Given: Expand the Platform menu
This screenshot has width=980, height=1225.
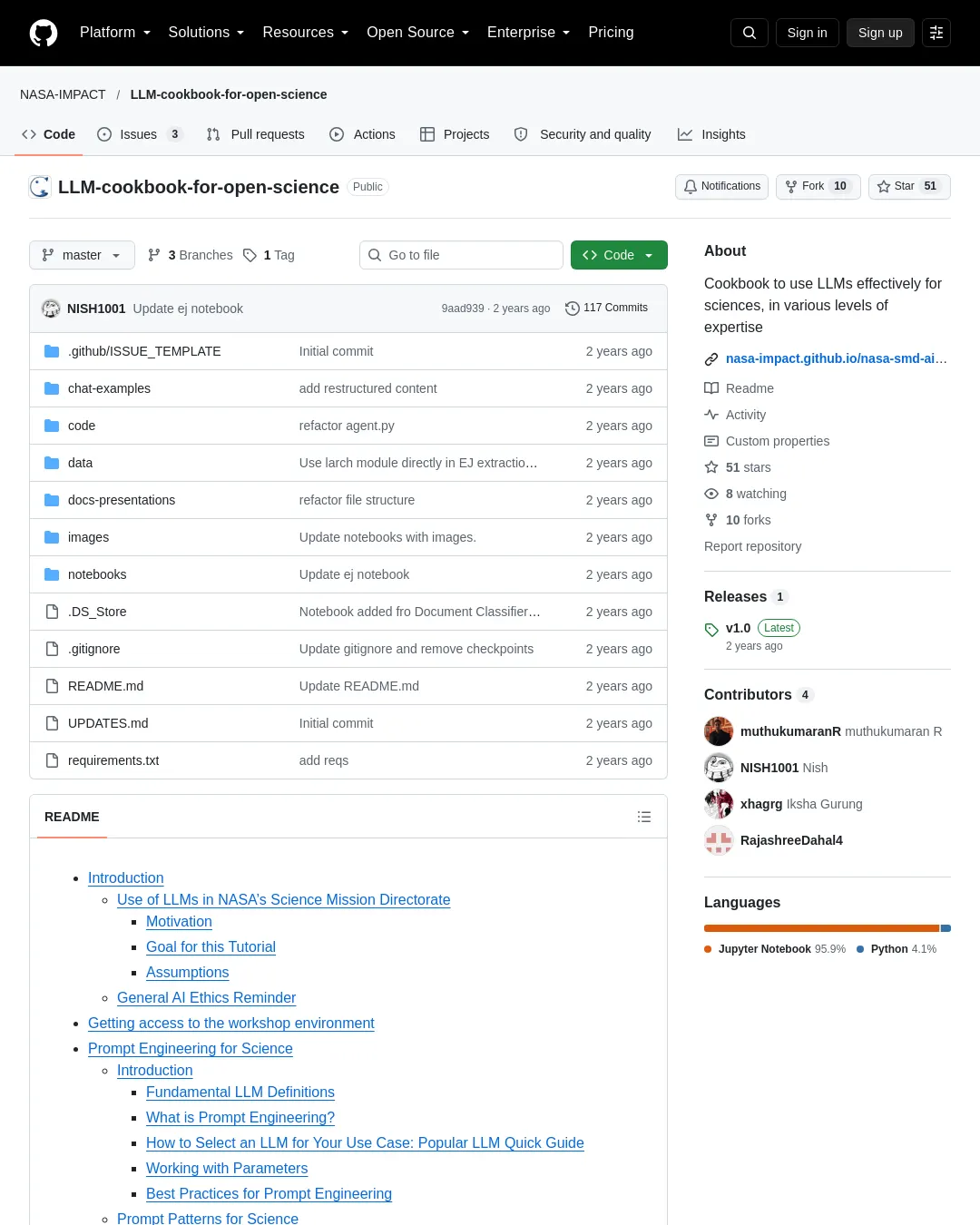Looking at the screenshot, I should click(x=115, y=33).
